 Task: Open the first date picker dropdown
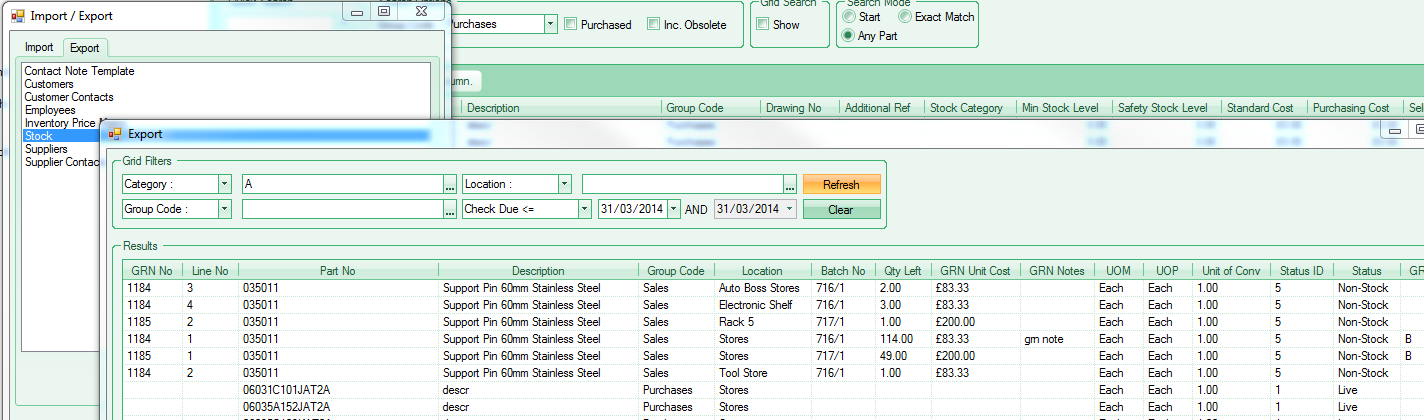[x=673, y=210]
